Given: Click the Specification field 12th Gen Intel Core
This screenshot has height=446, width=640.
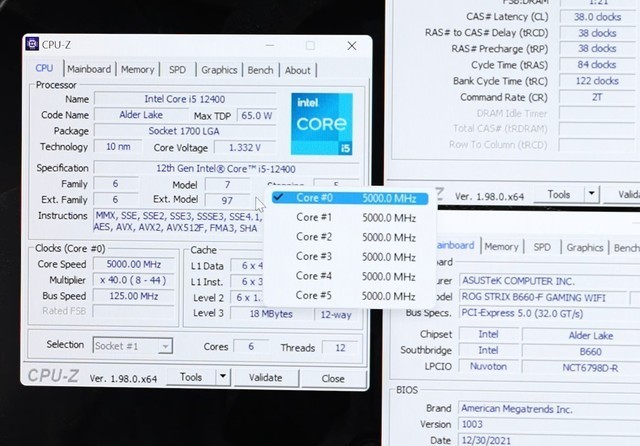Looking at the screenshot, I should coord(227,169).
